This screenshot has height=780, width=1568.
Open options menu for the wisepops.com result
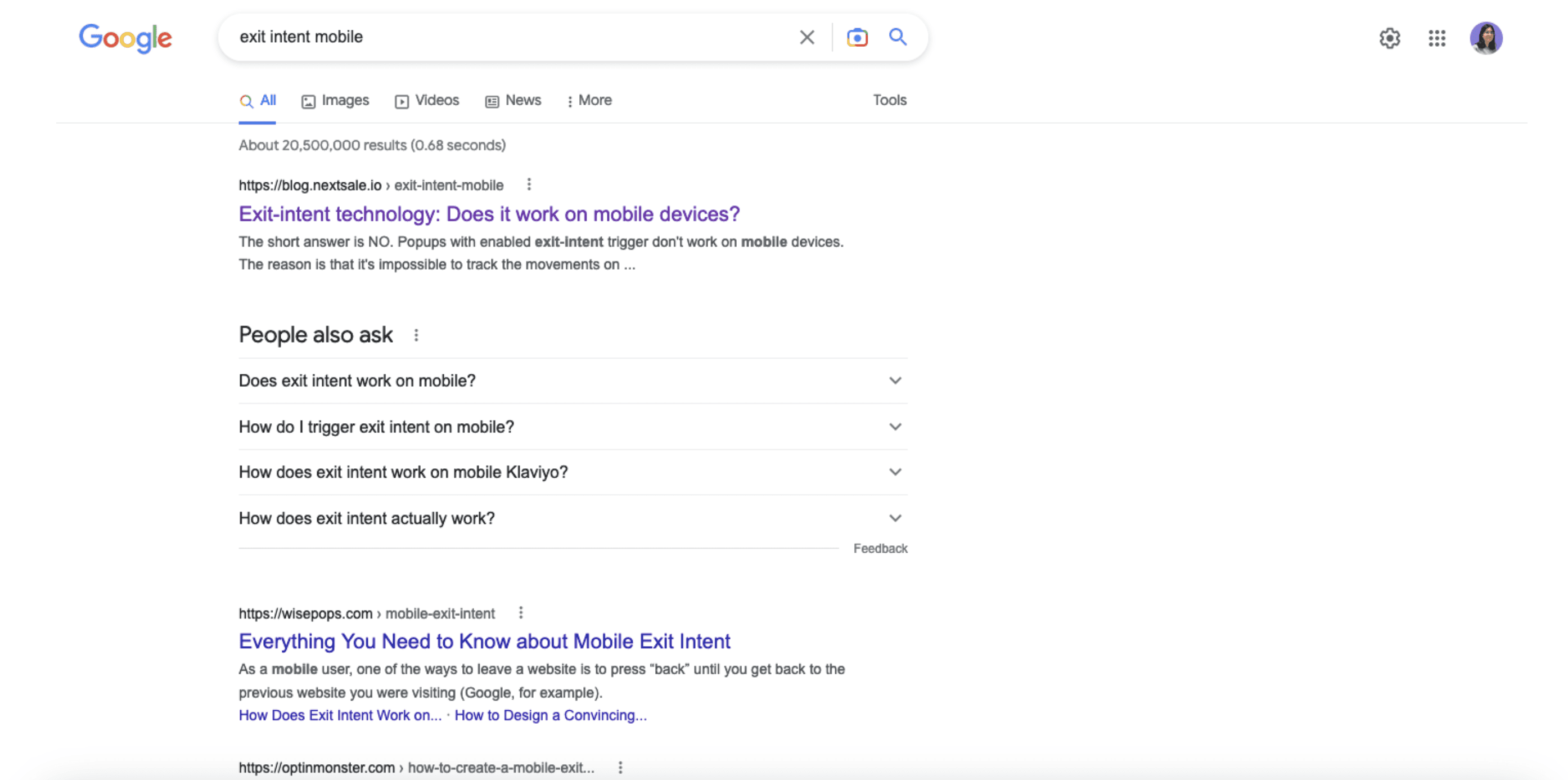pyautogui.click(x=521, y=612)
